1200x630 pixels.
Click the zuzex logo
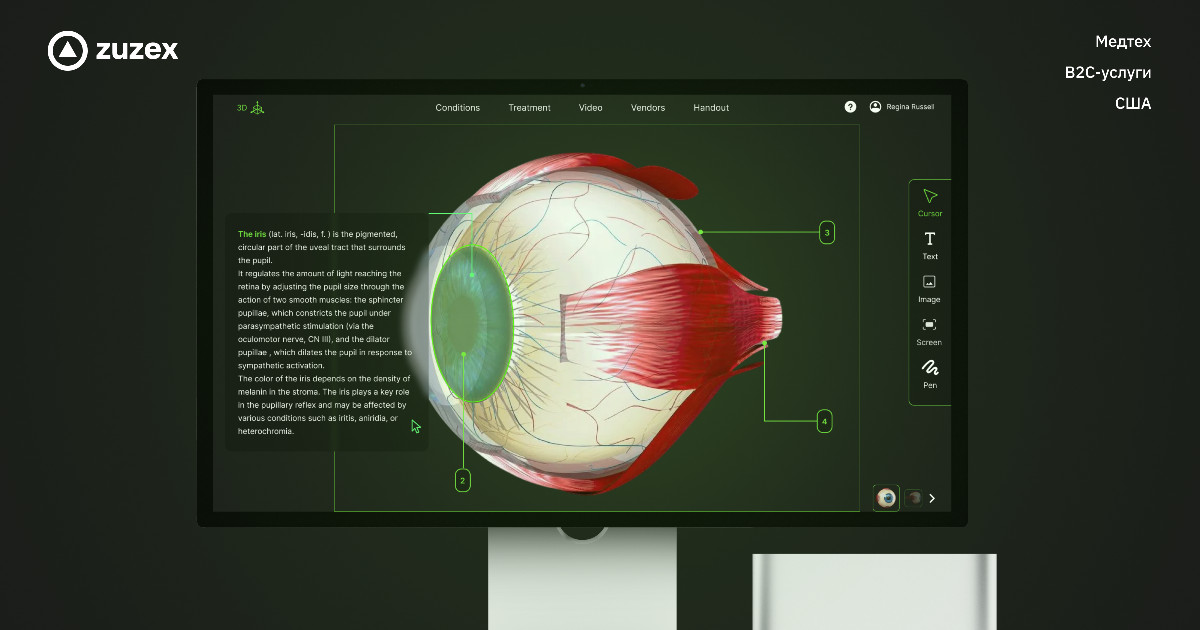pyautogui.click(x=113, y=50)
